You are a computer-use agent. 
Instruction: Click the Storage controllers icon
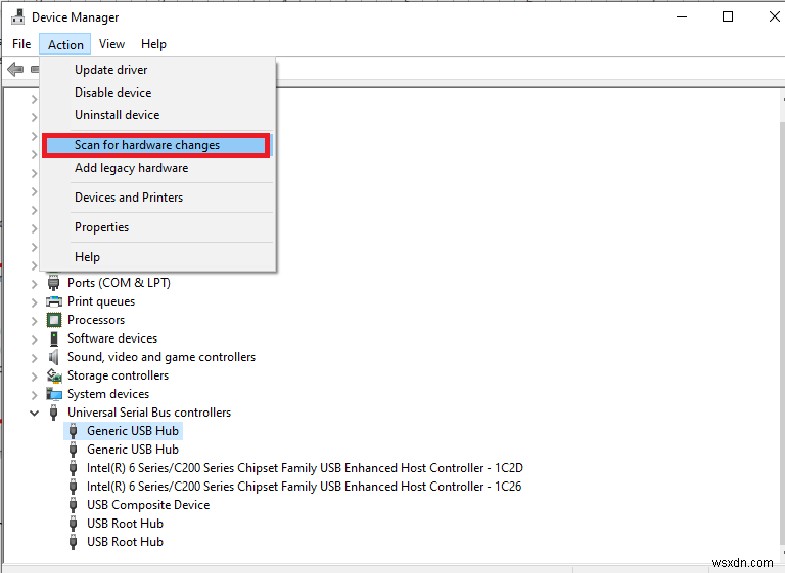(54, 375)
